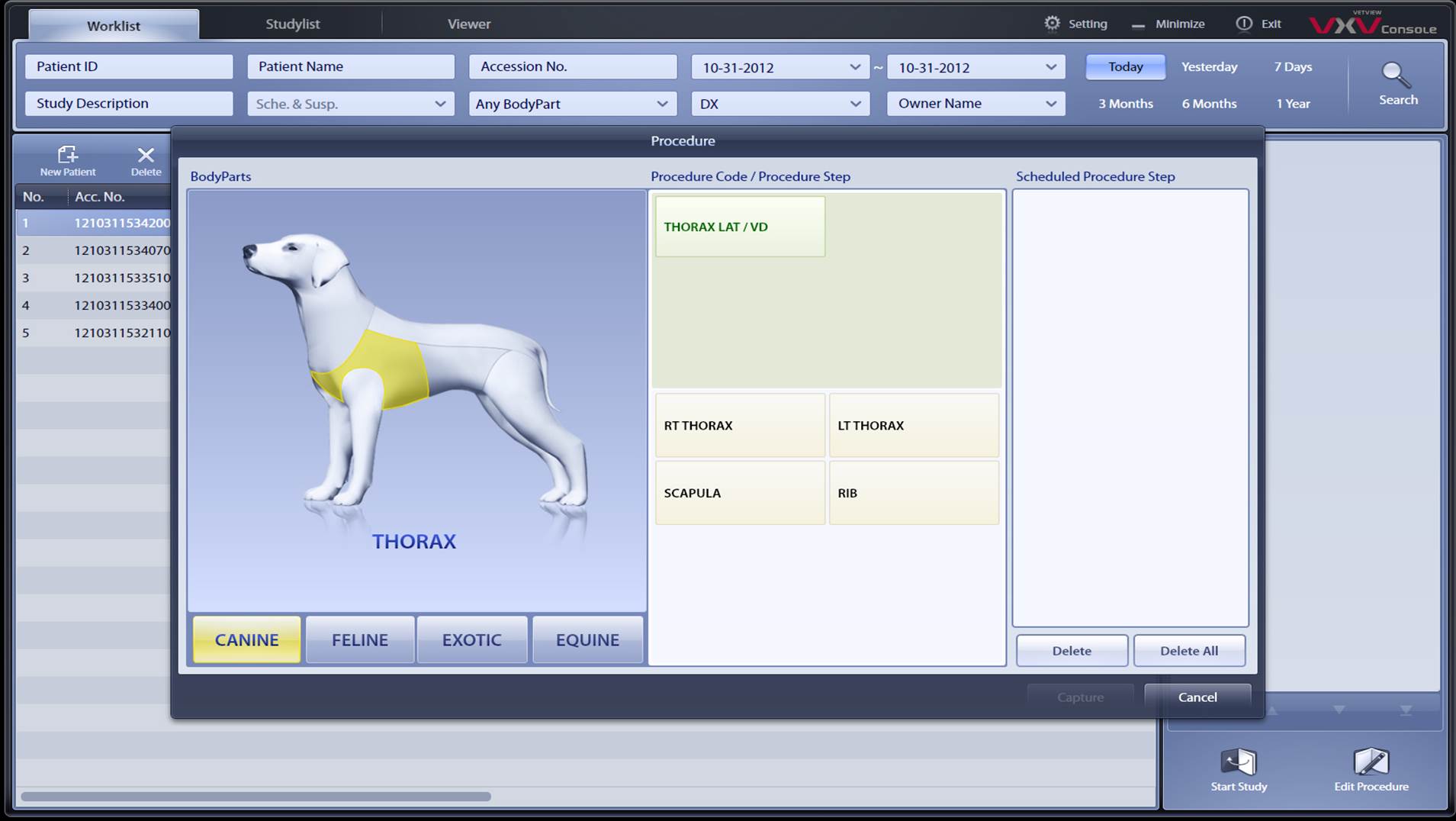This screenshot has height=821, width=1456.
Task: Open the DX modality dropdown
Action: click(779, 103)
